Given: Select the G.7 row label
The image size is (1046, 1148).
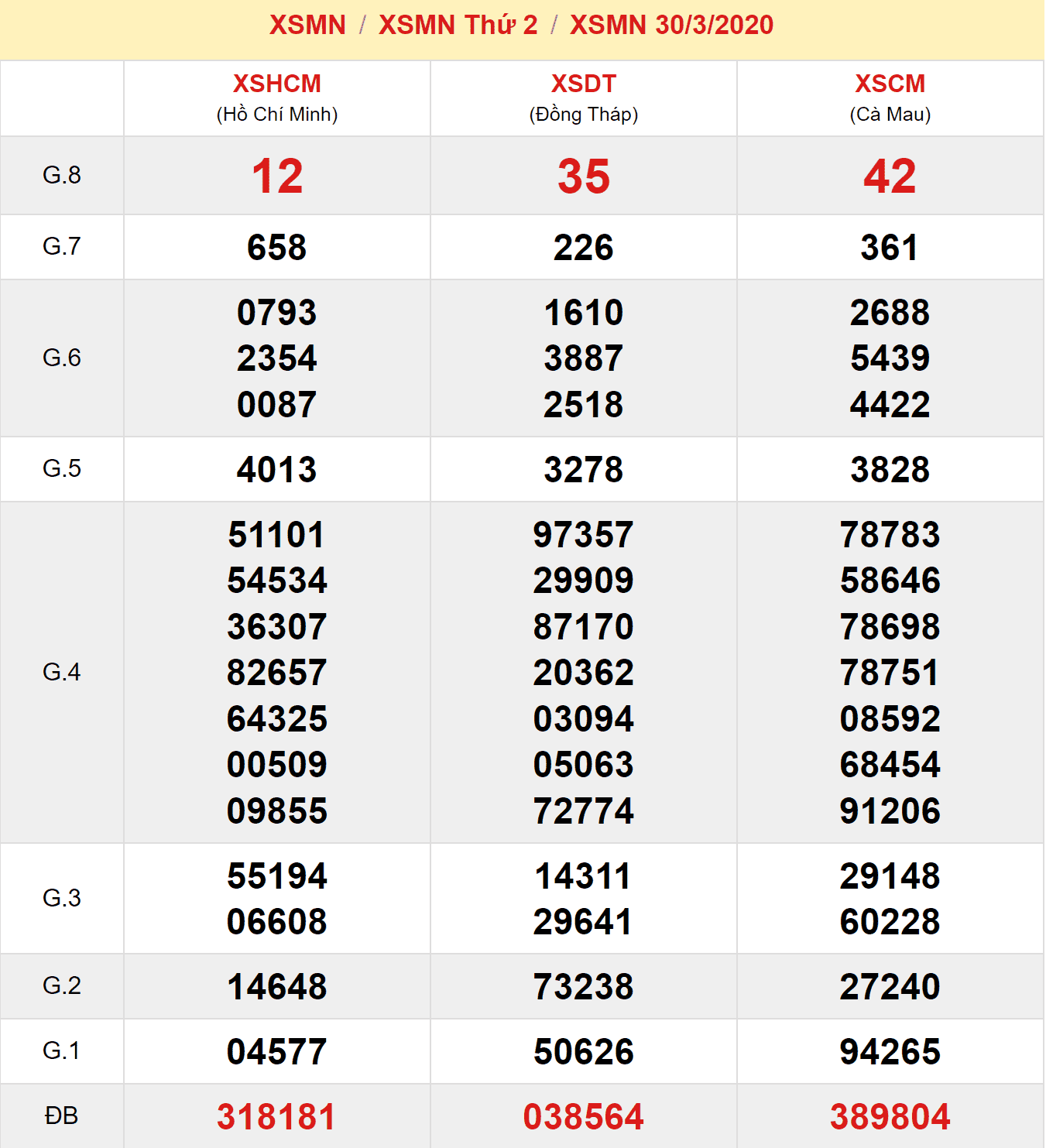Looking at the screenshot, I should pyautogui.click(x=62, y=246).
